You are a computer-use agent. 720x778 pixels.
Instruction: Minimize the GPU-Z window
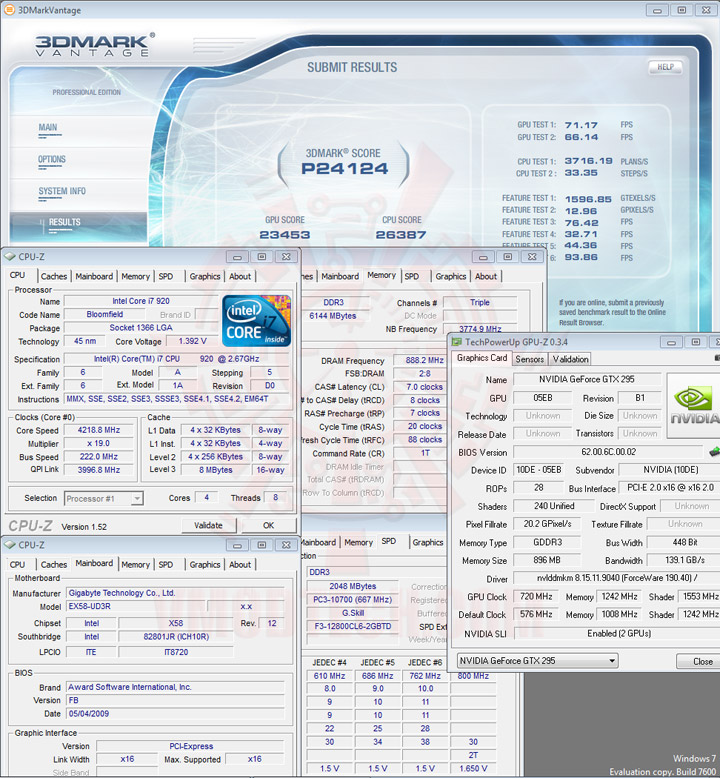[671, 342]
